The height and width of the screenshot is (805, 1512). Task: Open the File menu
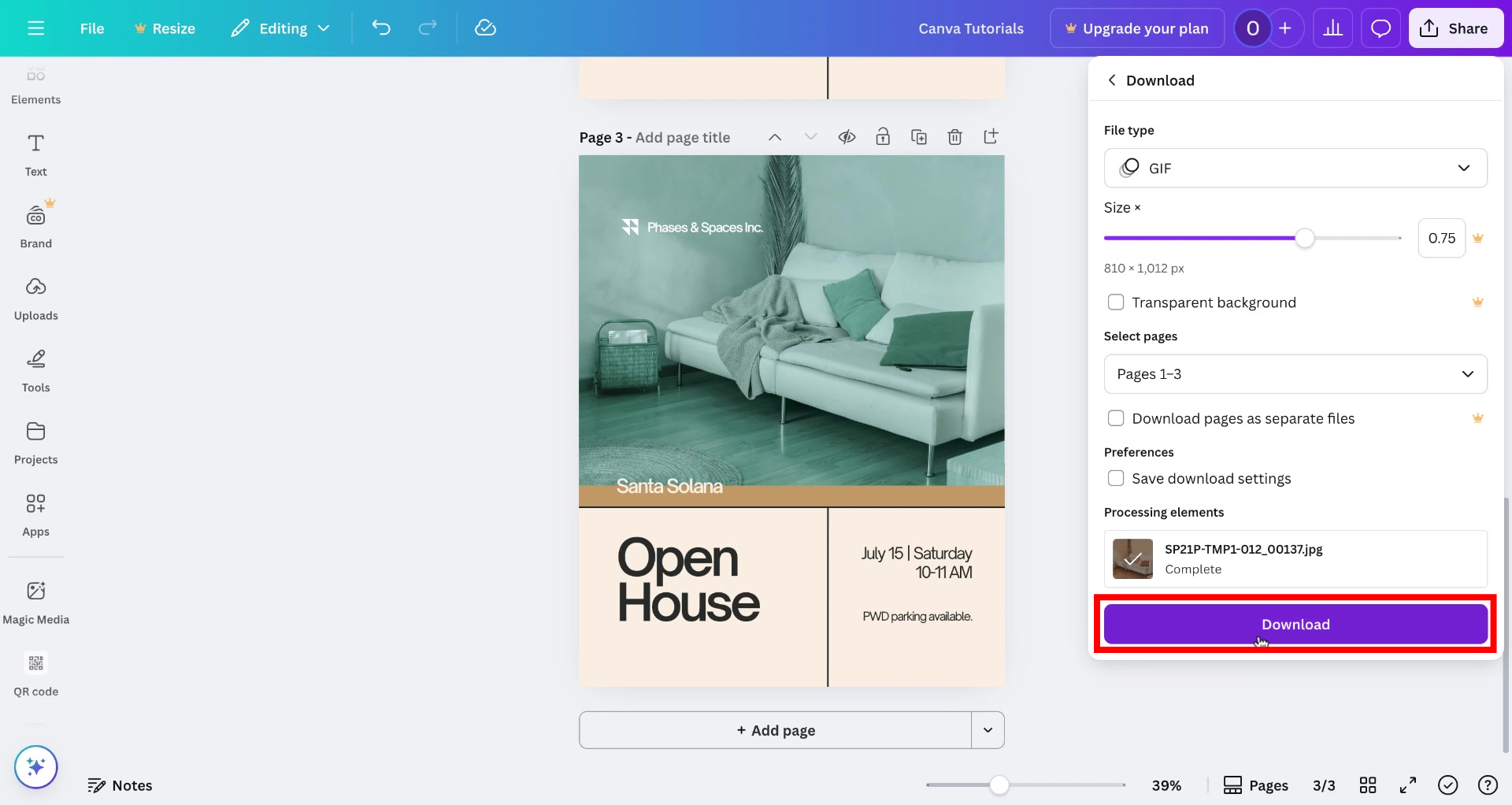coord(91,28)
